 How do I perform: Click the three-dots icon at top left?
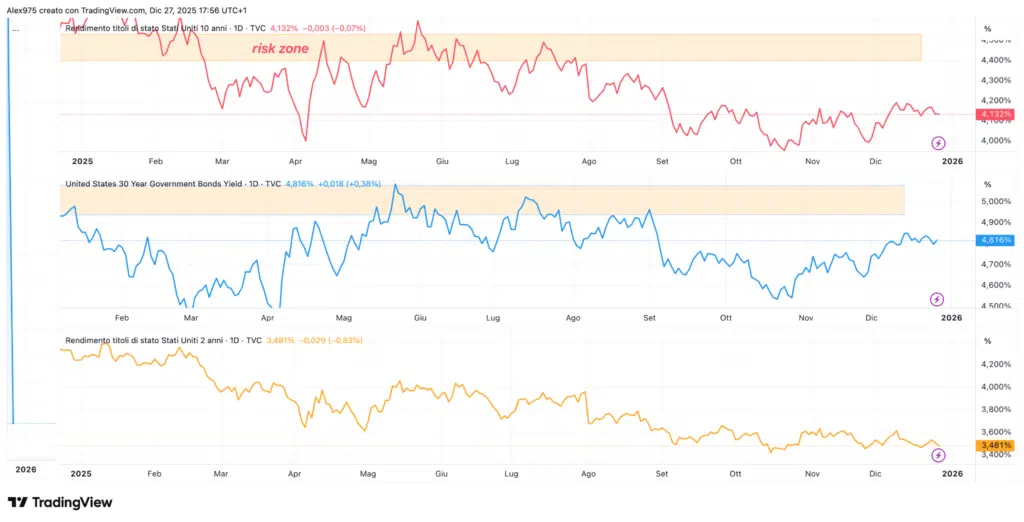pos(14,29)
